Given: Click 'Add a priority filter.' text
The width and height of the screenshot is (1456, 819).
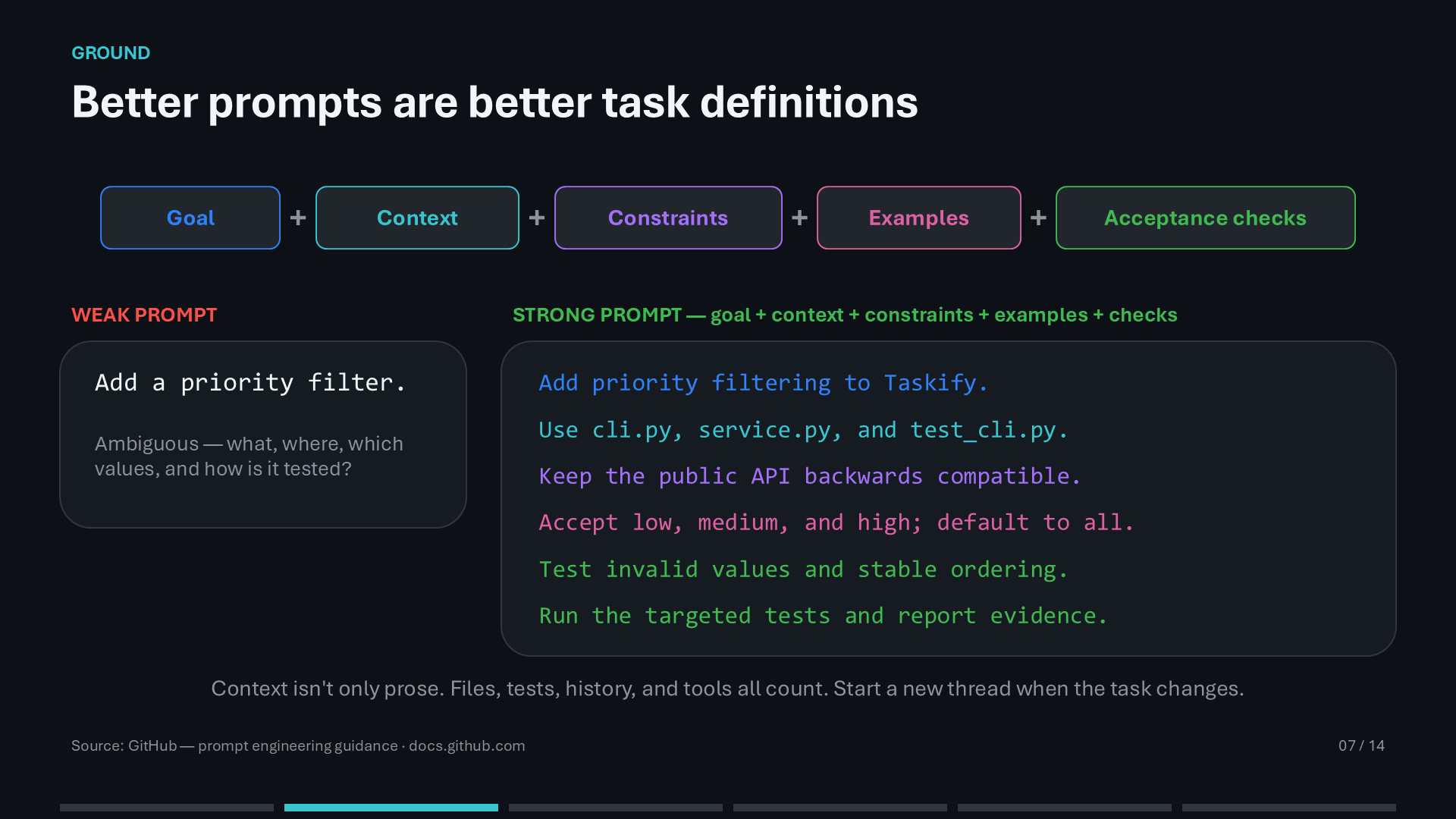Looking at the screenshot, I should [250, 382].
